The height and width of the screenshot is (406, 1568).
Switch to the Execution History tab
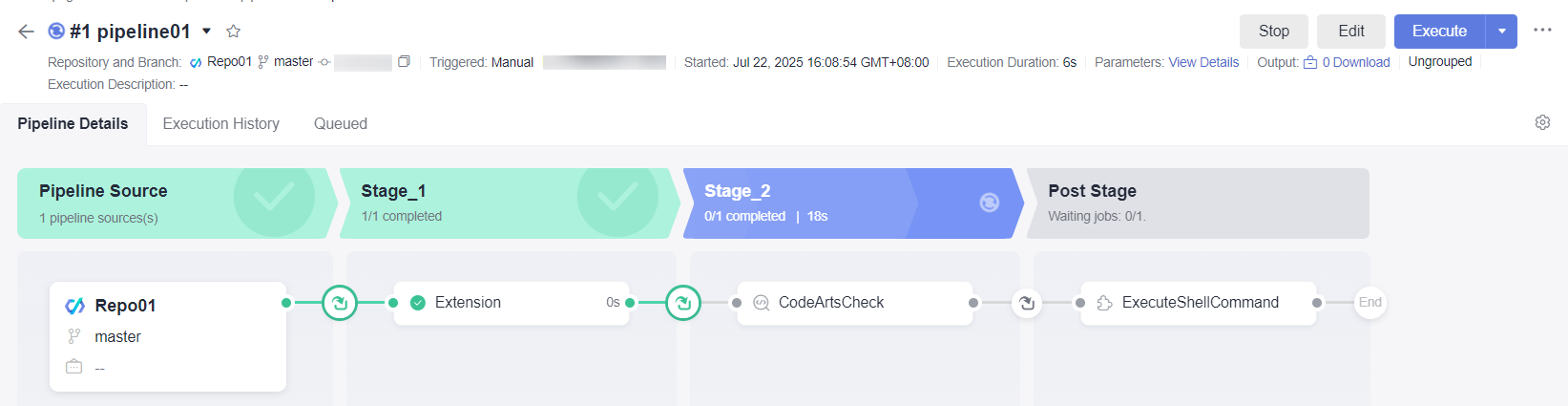(x=220, y=123)
